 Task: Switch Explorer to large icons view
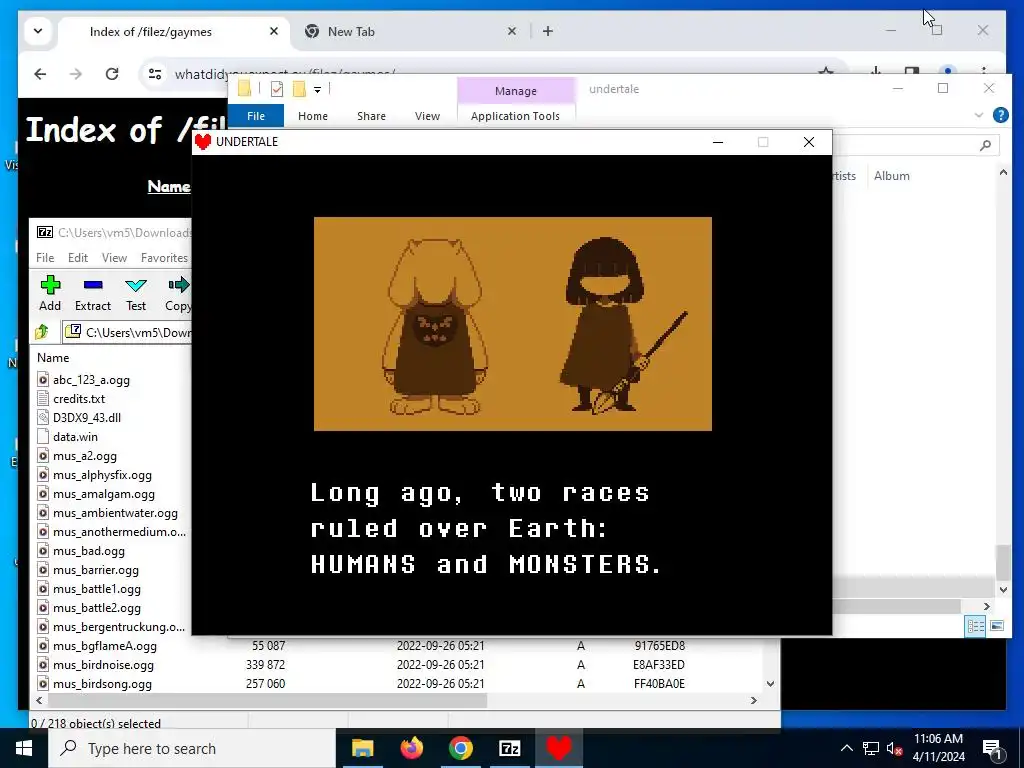click(x=997, y=626)
